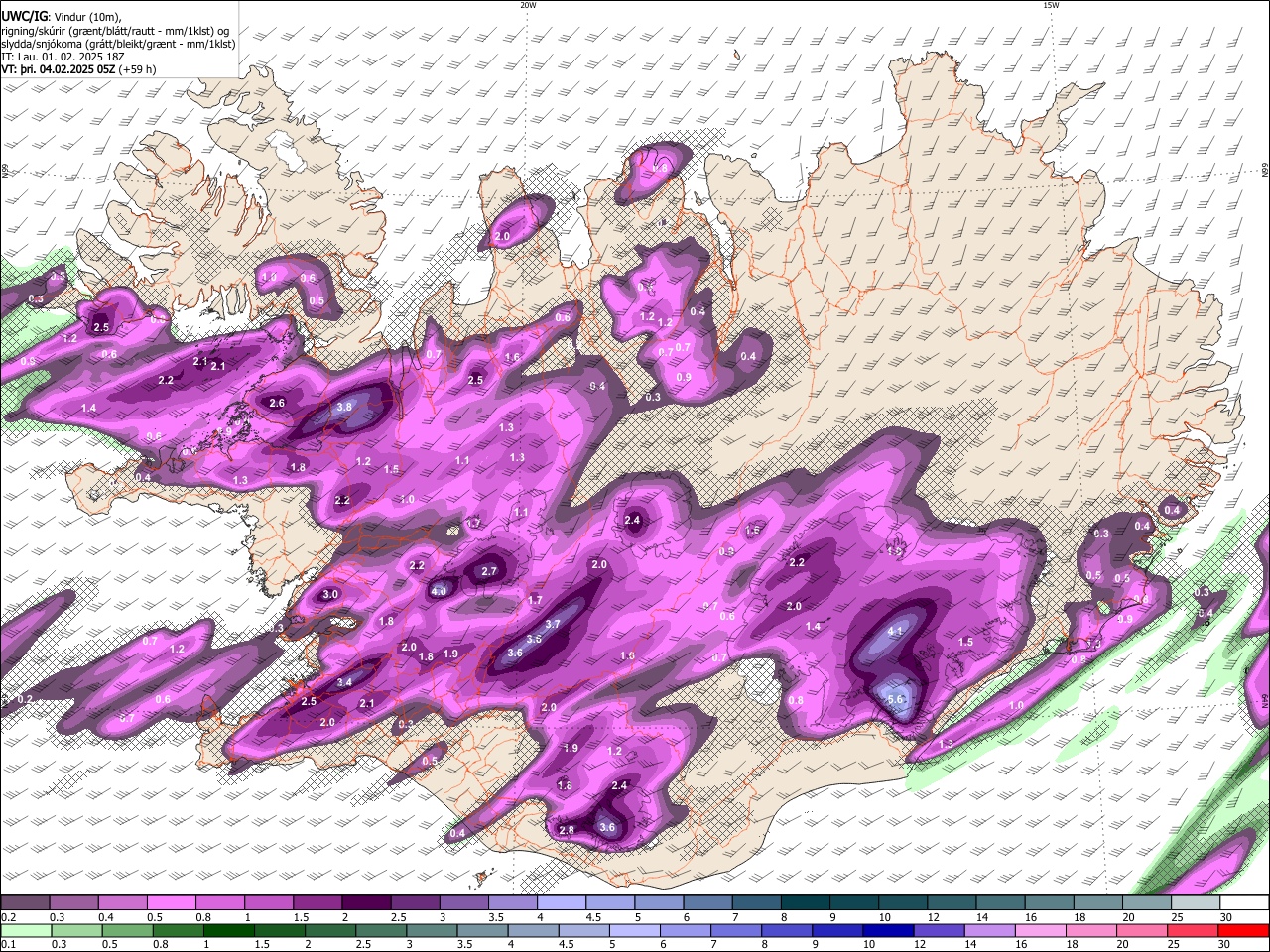Screen dimensions: 1270x952
Task: Pick the 0.5 bright pink swatch, purple scale
Action: pos(171,903)
